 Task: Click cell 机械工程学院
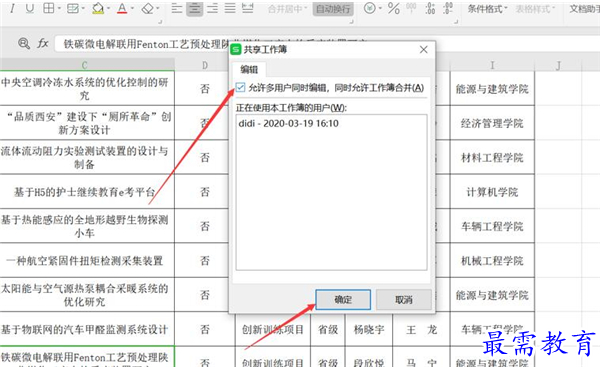point(492,261)
